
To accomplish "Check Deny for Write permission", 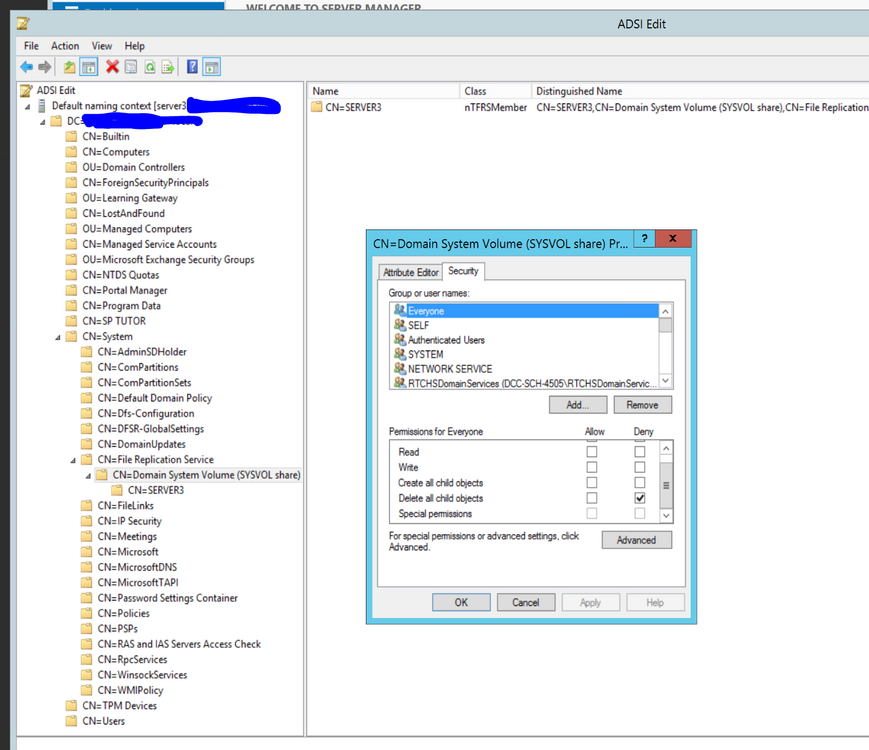I will 640,467.
